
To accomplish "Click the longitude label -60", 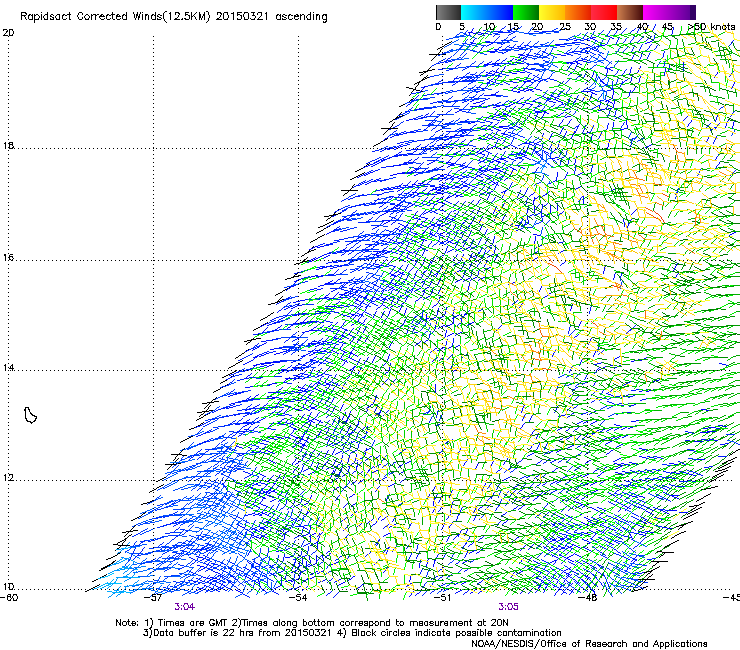I will click(9, 597).
